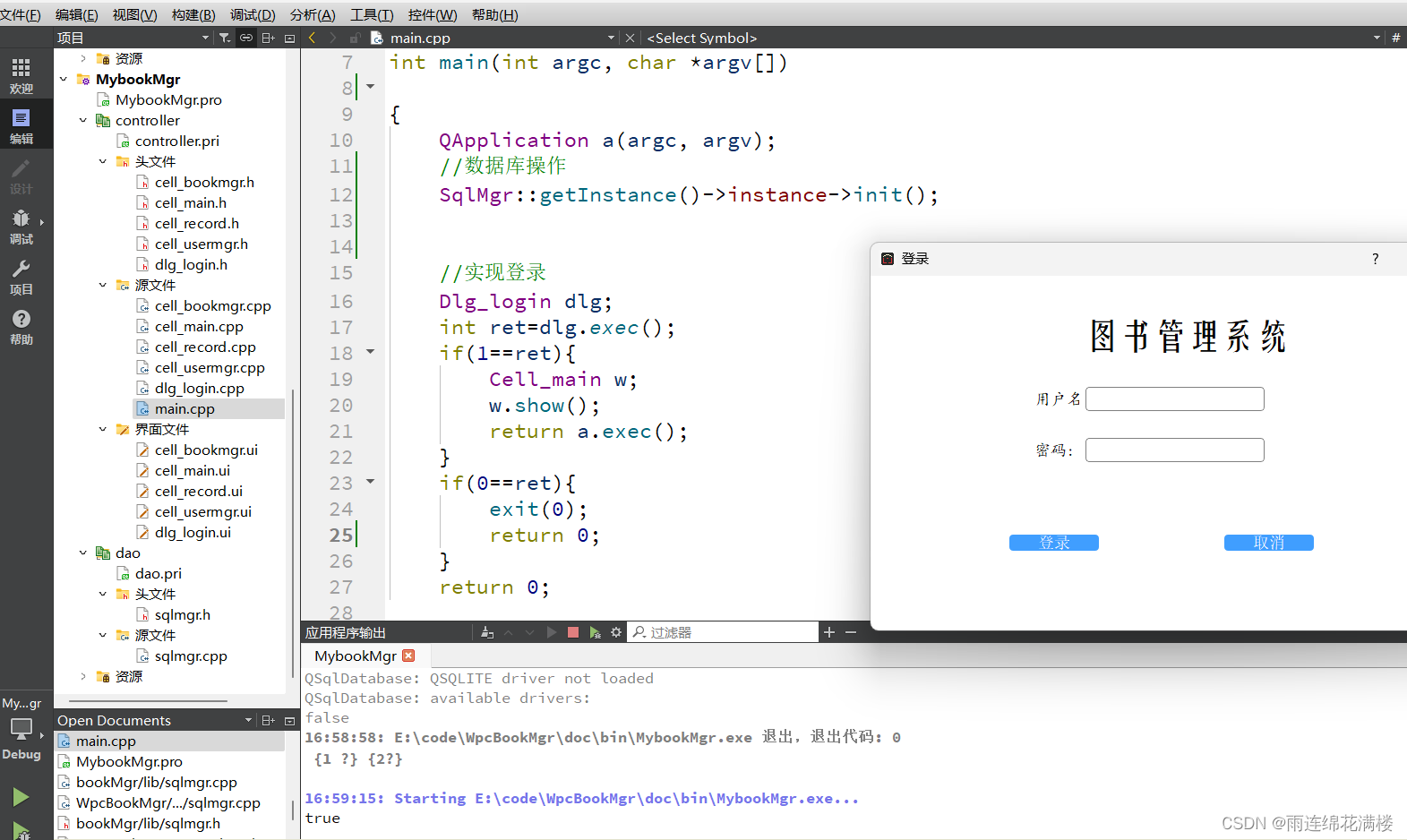The height and width of the screenshot is (840, 1407).
Task: Open the 调试(D) menu
Action: pyautogui.click(x=253, y=14)
